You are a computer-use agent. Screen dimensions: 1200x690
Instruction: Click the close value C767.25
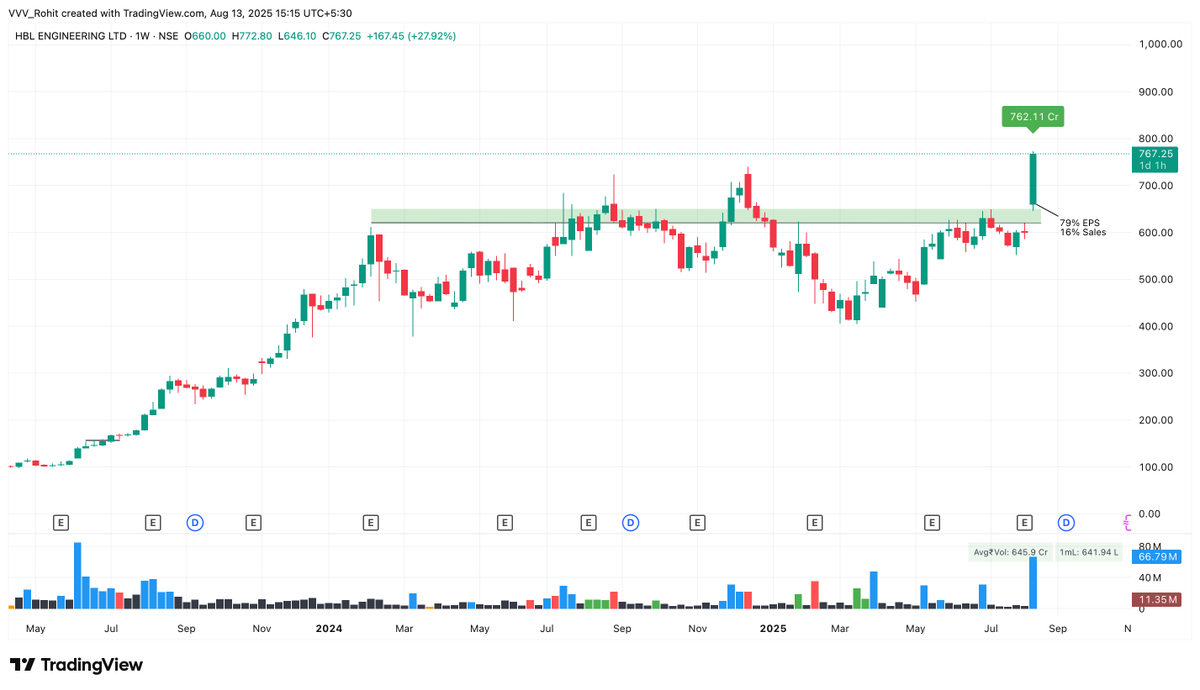pyautogui.click(x=341, y=36)
